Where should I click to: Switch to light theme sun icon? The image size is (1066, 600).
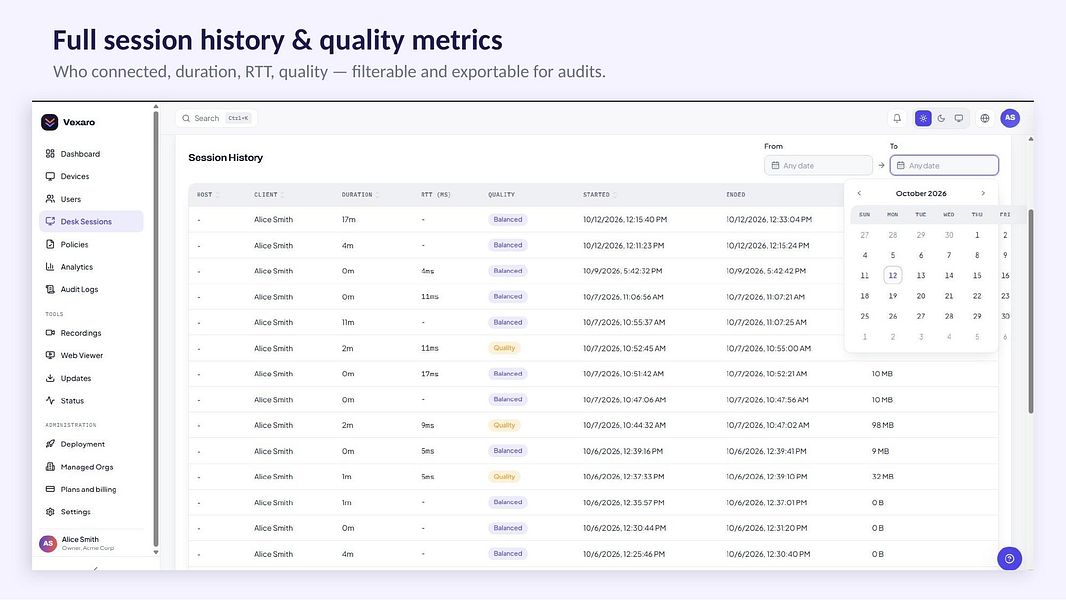coord(923,118)
